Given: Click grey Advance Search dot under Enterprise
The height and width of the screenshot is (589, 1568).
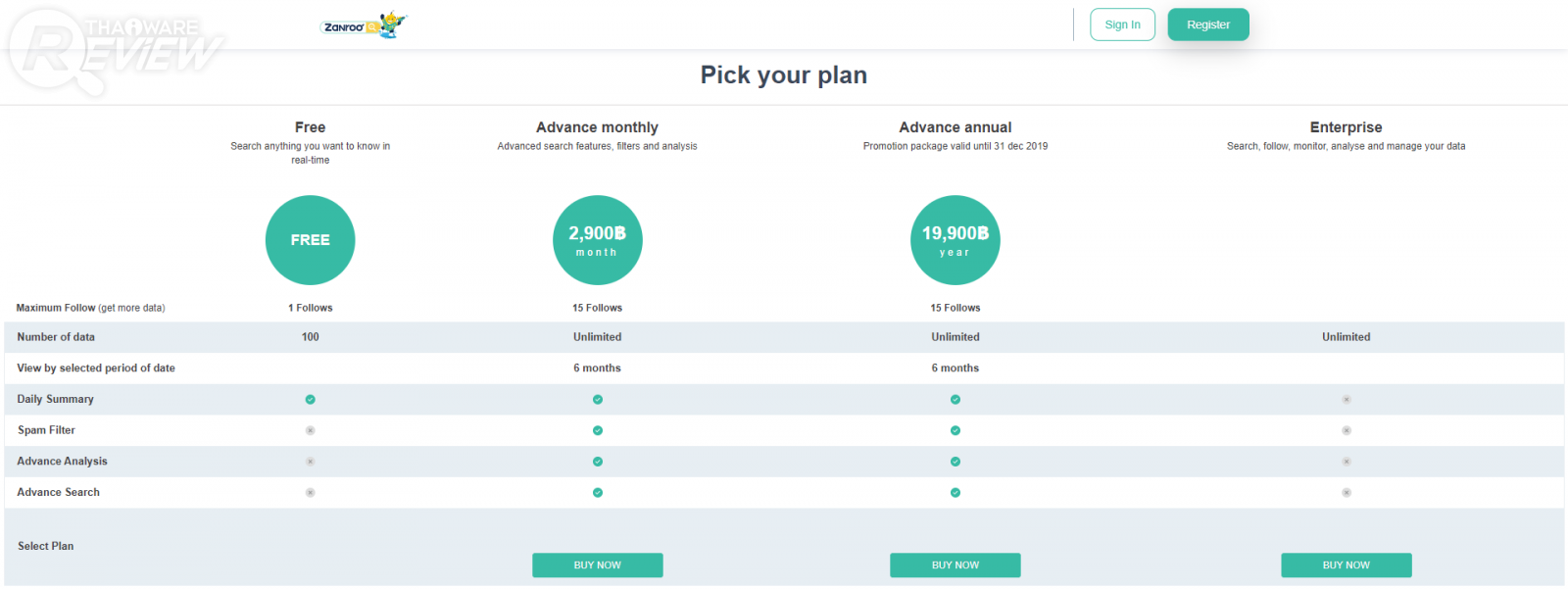Looking at the screenshot, I should [1347, 493].
